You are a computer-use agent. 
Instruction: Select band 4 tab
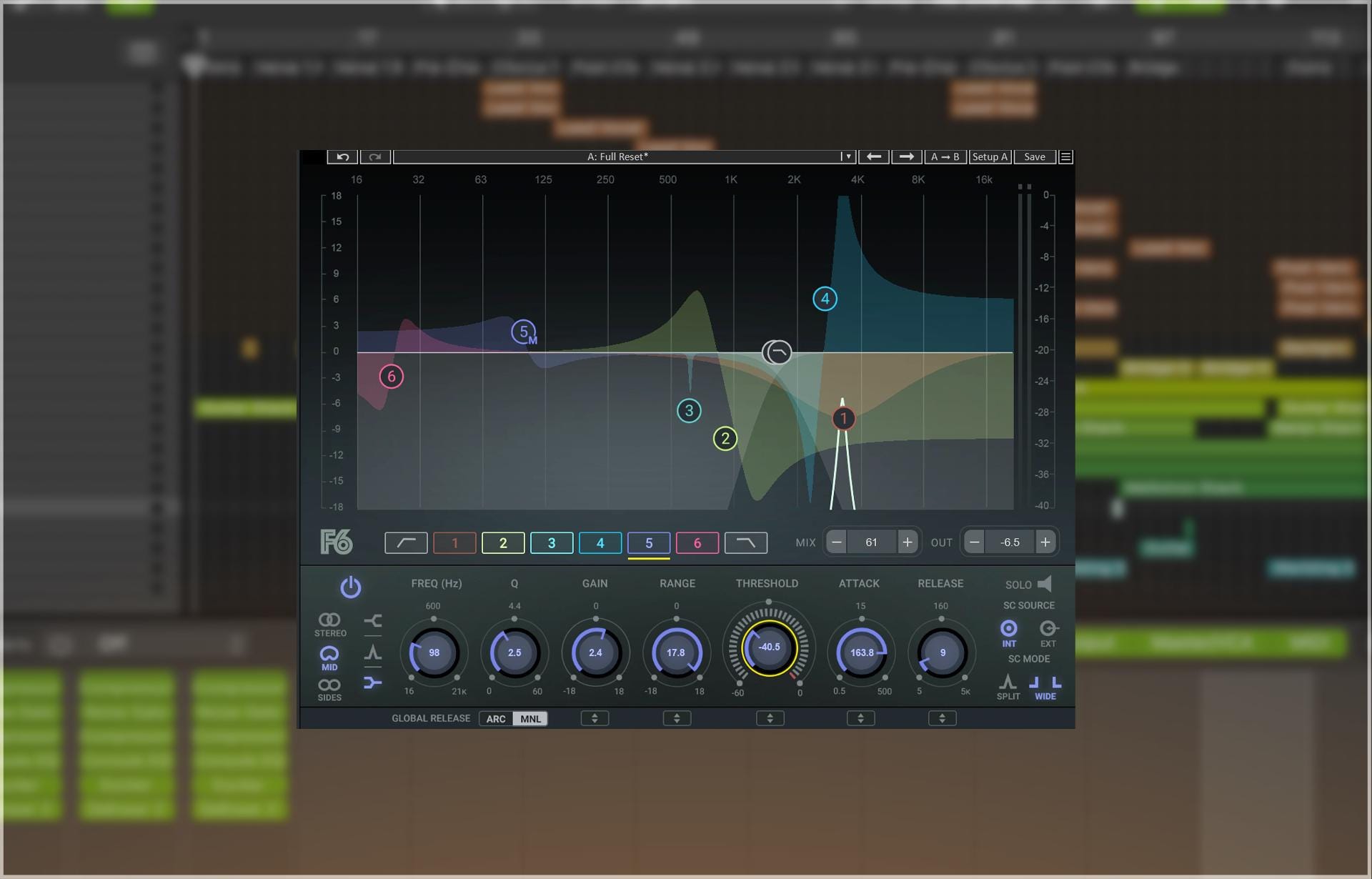[600, 542]
